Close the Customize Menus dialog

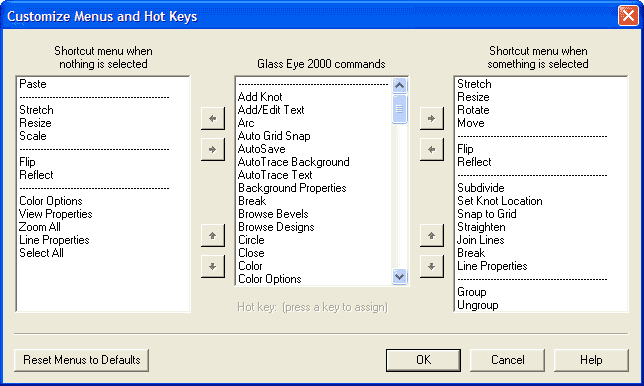pyautogui.click(x=628, y=16)
